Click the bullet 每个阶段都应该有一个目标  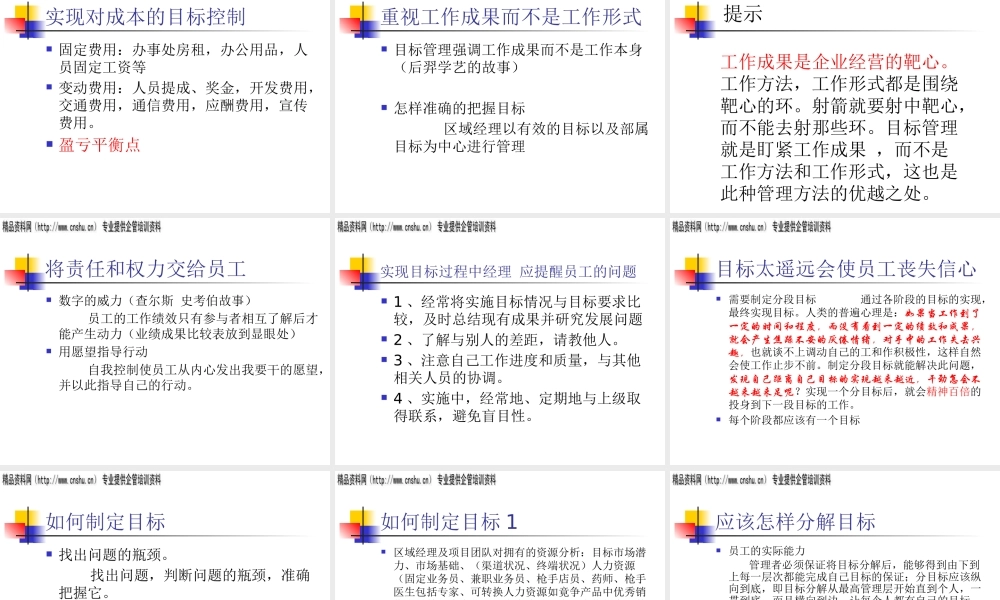pos(794,420)
